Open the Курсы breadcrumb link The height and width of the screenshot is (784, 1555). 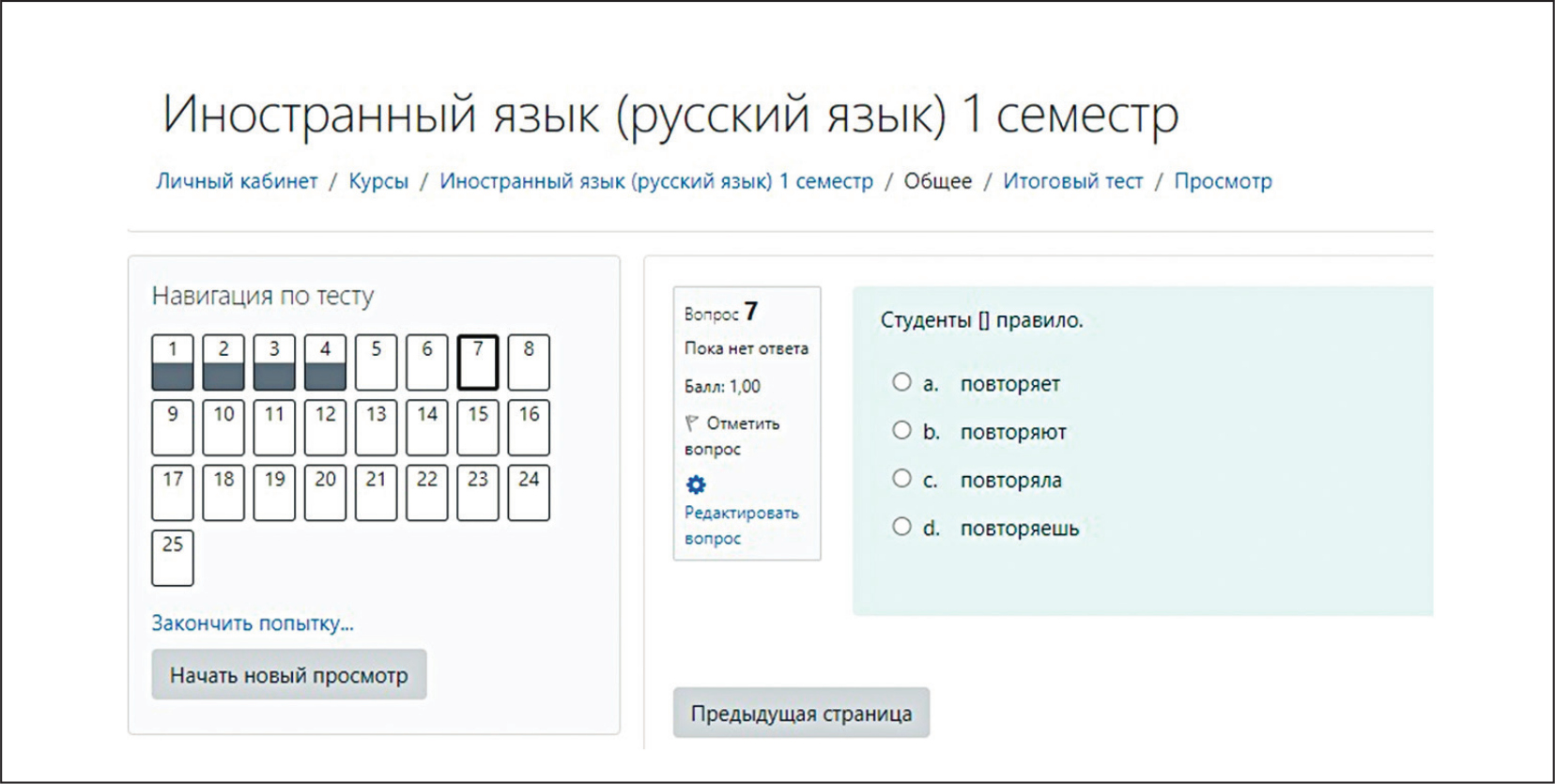pos(378,181)
